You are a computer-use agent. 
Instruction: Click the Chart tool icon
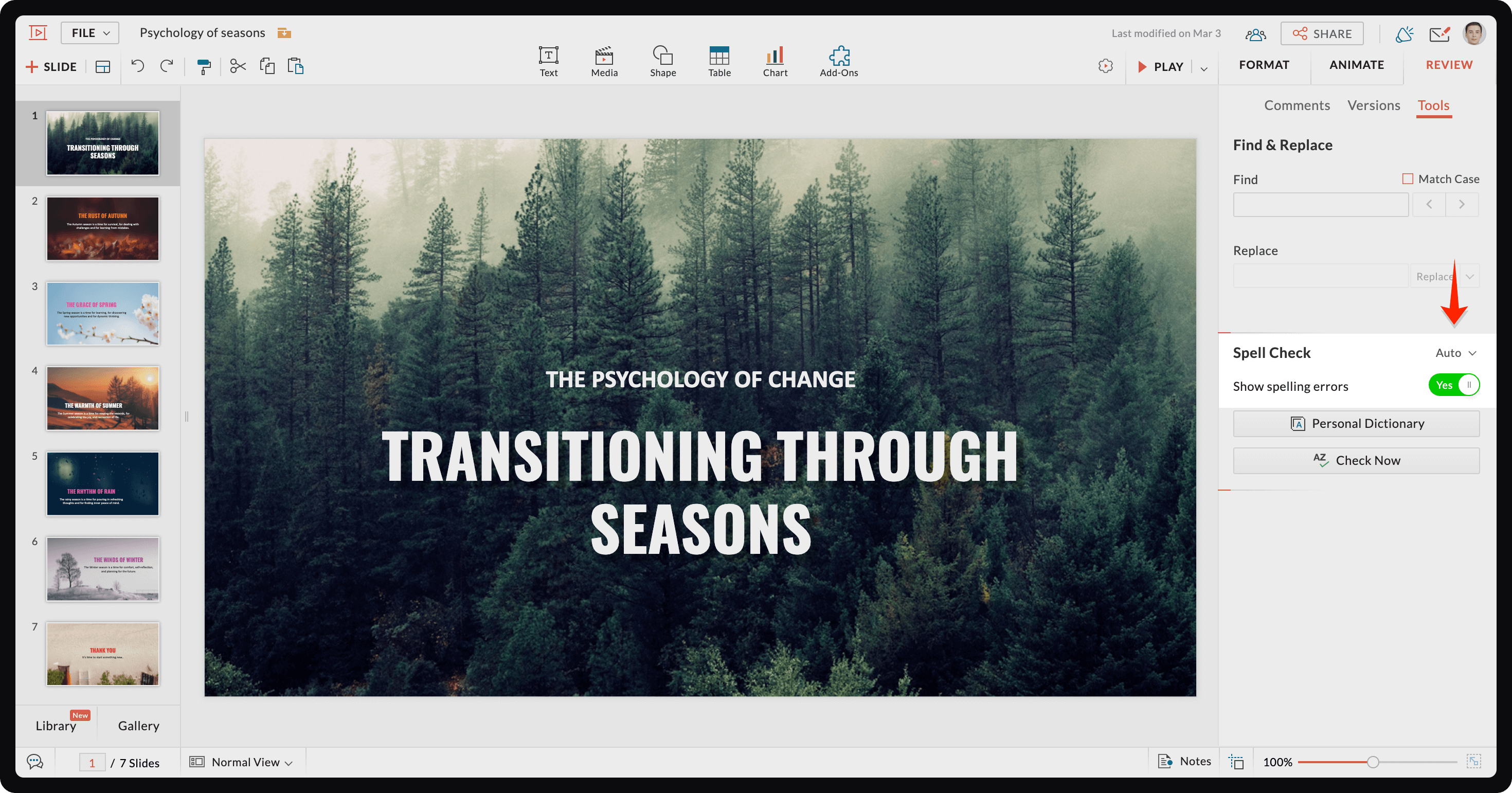774,56
